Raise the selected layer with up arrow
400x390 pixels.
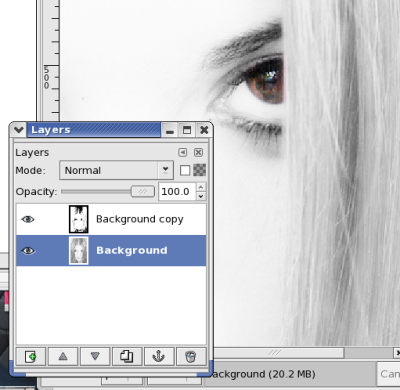pyautogui.click(x=63, y=356)
